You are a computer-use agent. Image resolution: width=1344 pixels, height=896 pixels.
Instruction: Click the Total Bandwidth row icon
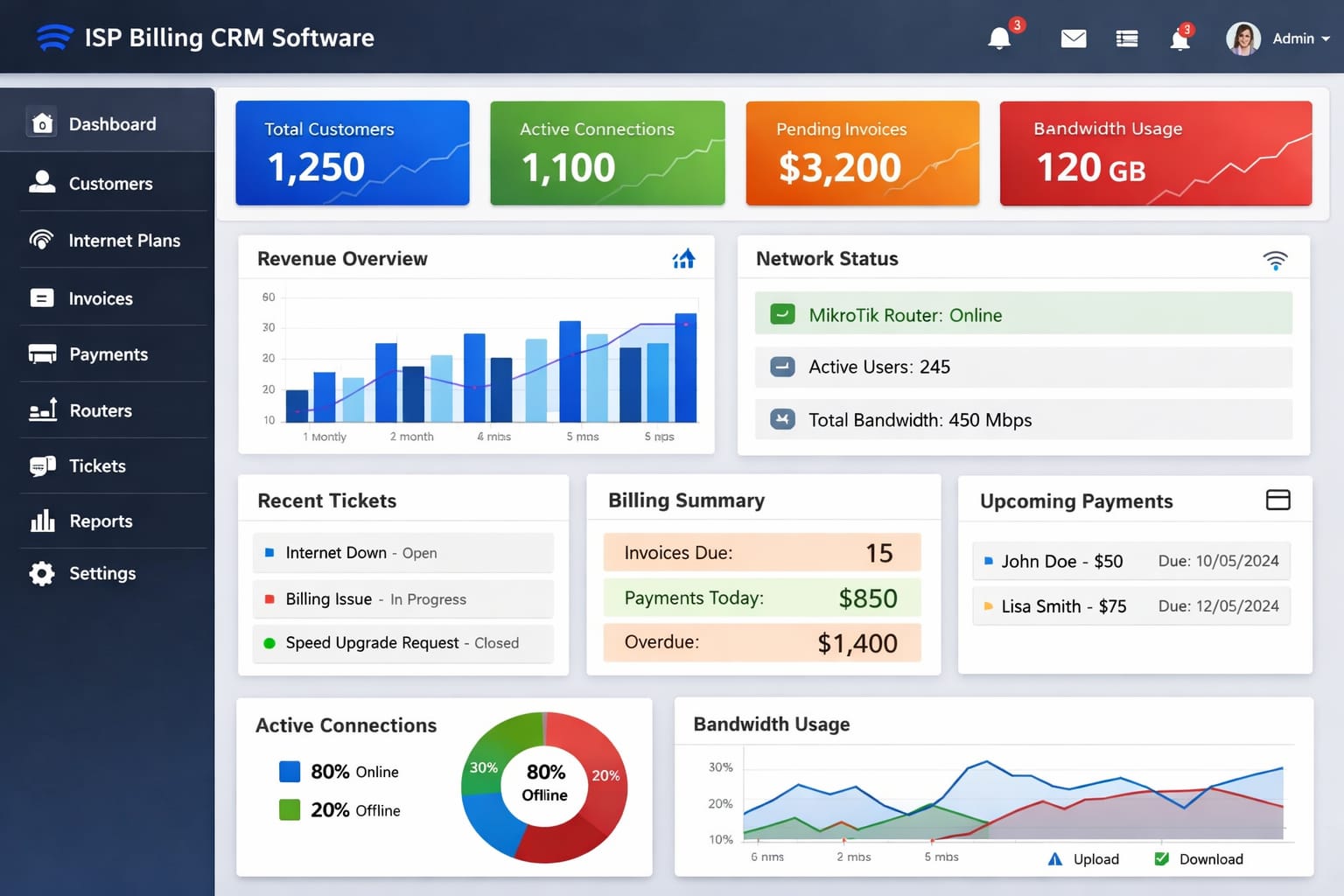782,419
